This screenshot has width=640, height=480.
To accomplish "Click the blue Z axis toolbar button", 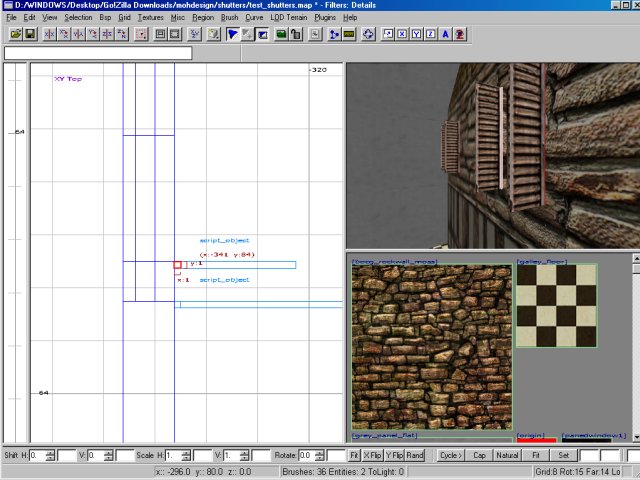I will click(x=429, y=34).
